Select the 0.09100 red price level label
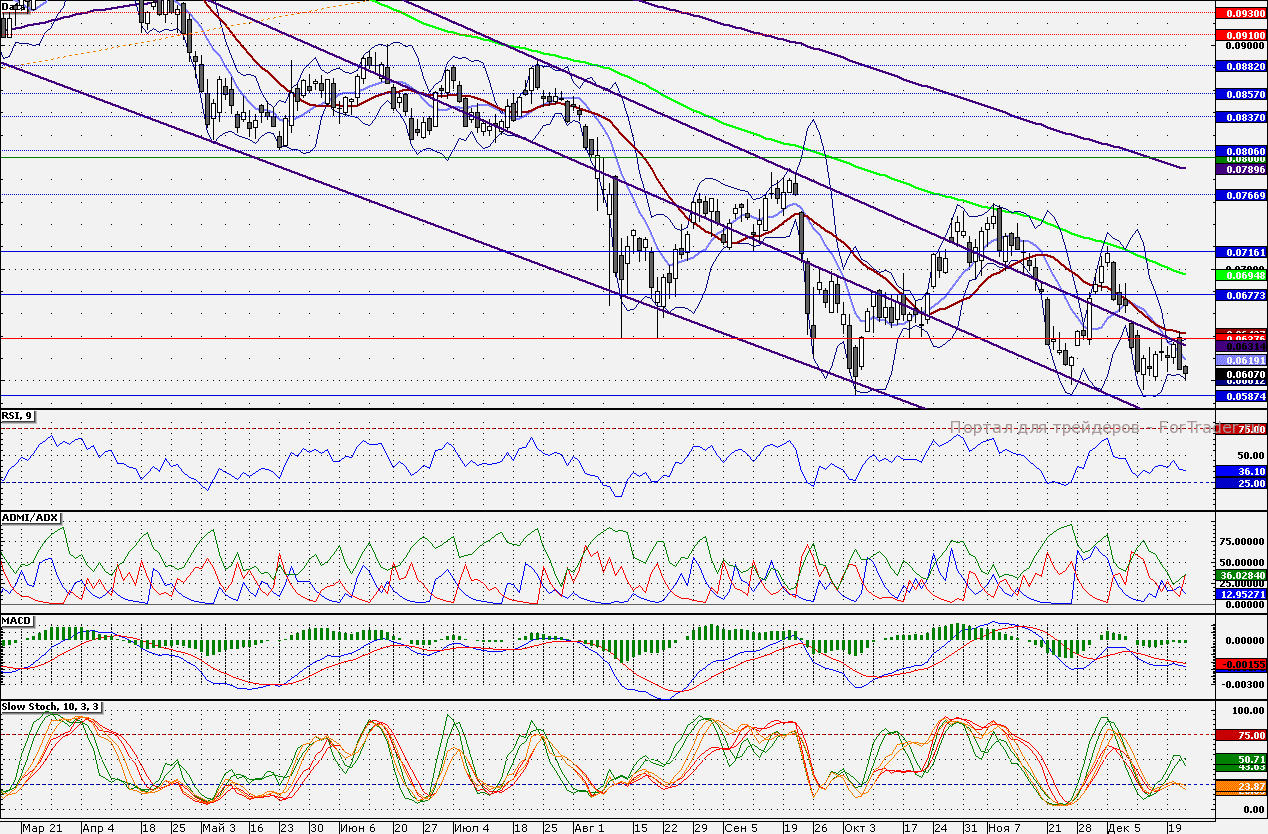Viewport: 1268px width, 834px height. point(1240,34)
